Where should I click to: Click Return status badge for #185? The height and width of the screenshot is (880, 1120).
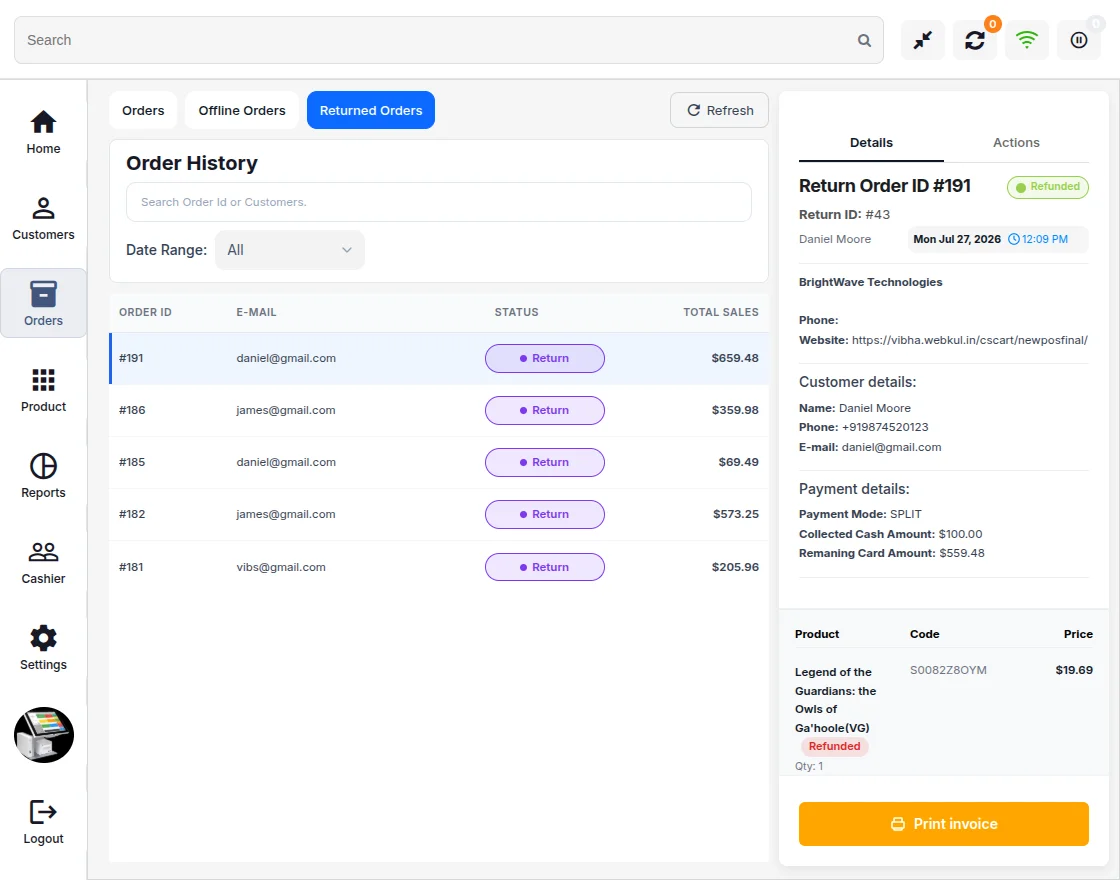[x=545, y=462]
